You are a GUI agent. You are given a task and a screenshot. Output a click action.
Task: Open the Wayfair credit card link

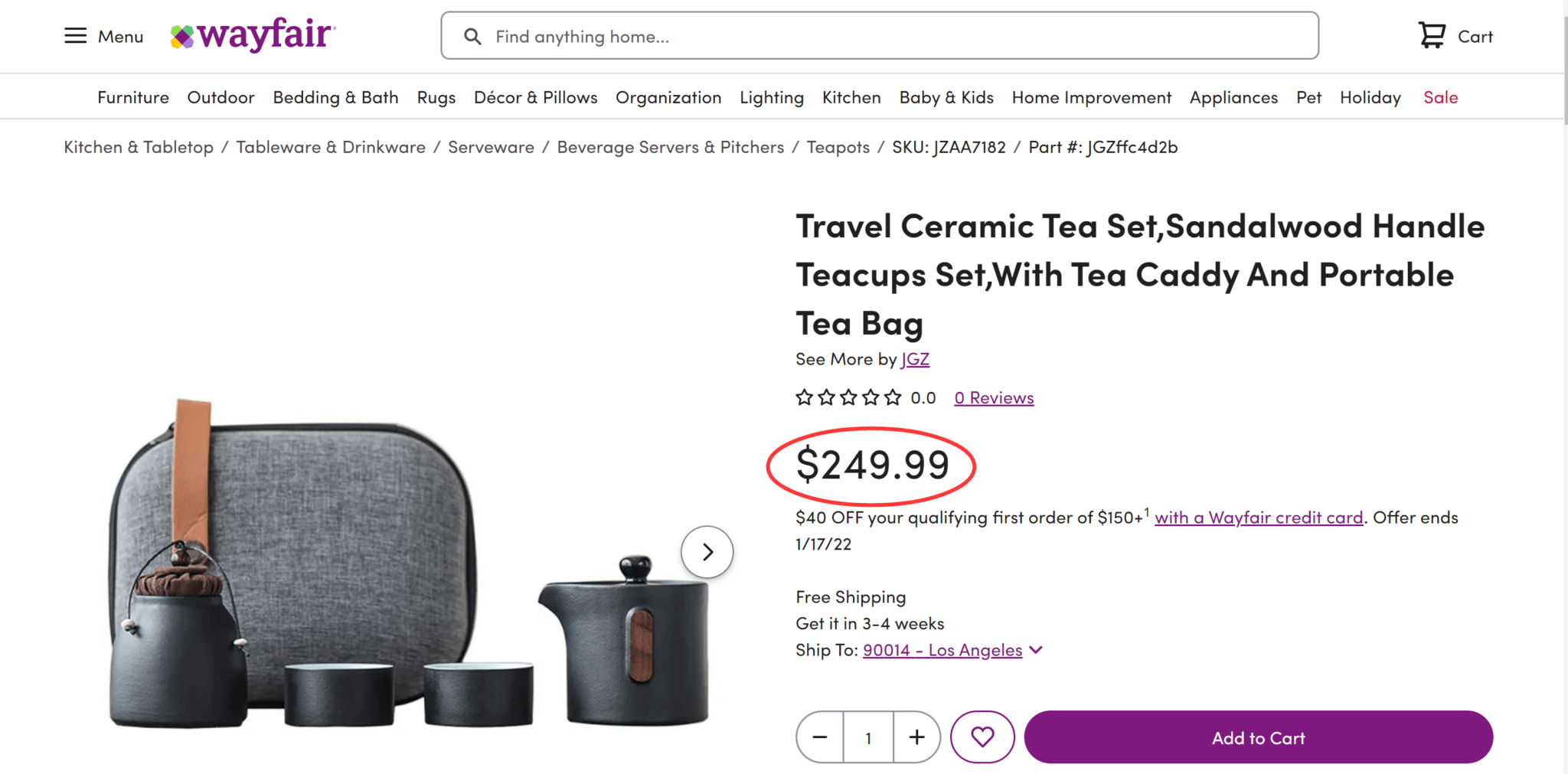[x=1259, y=518]
